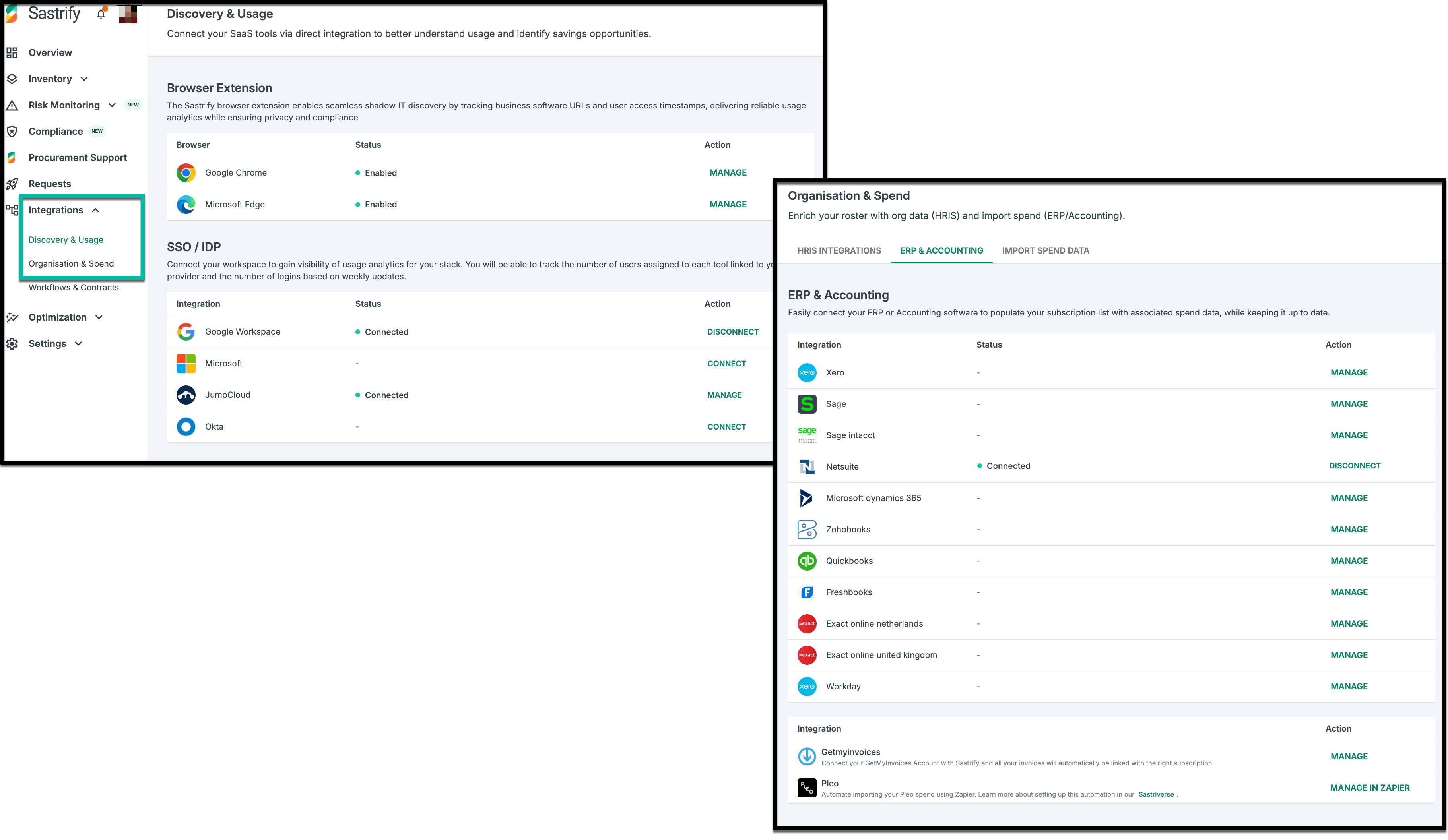Open the Sastriverse link

point(1155,795)
